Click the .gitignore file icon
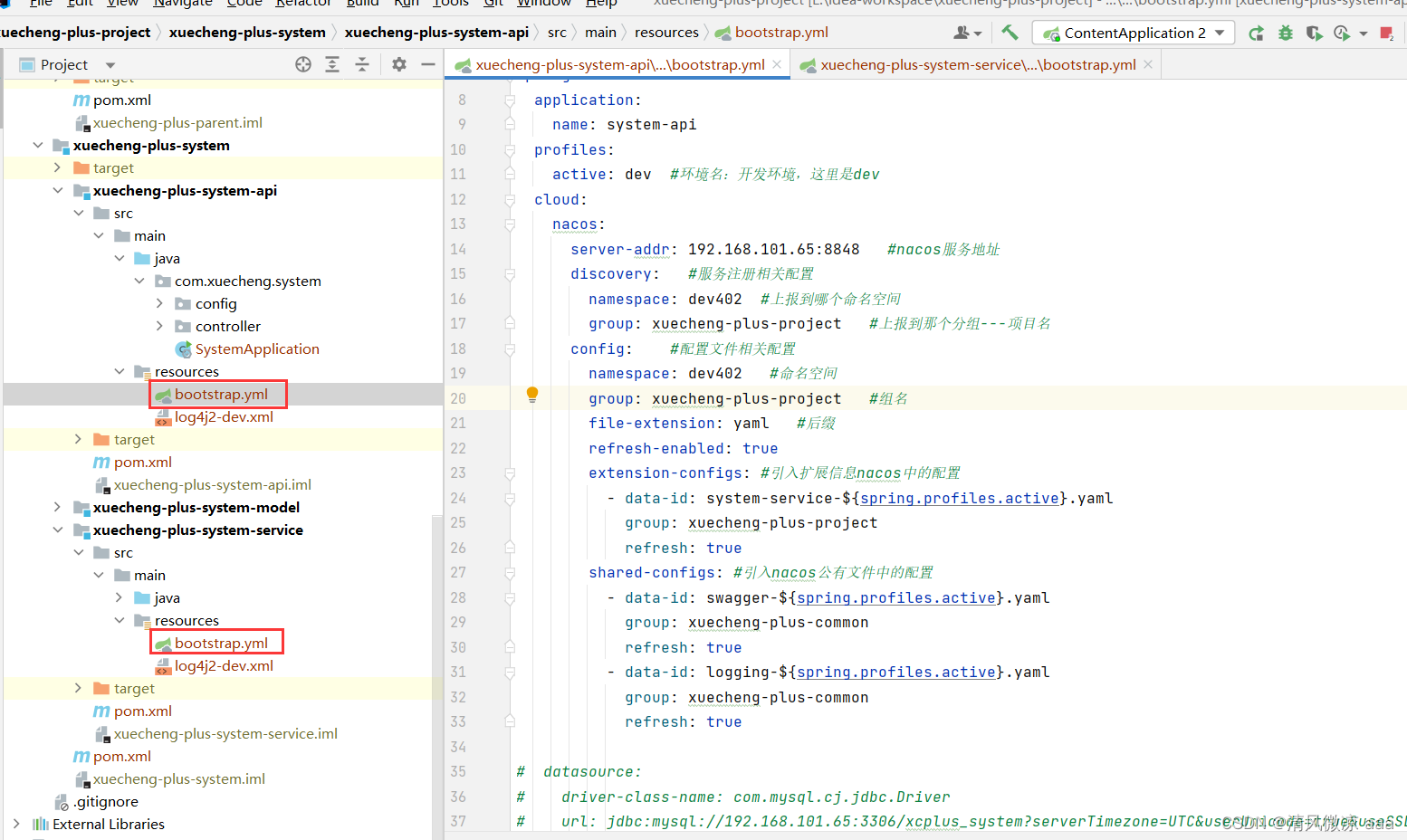The width and height of the screenshot is (1407, 840). click(x=62, y=802)
